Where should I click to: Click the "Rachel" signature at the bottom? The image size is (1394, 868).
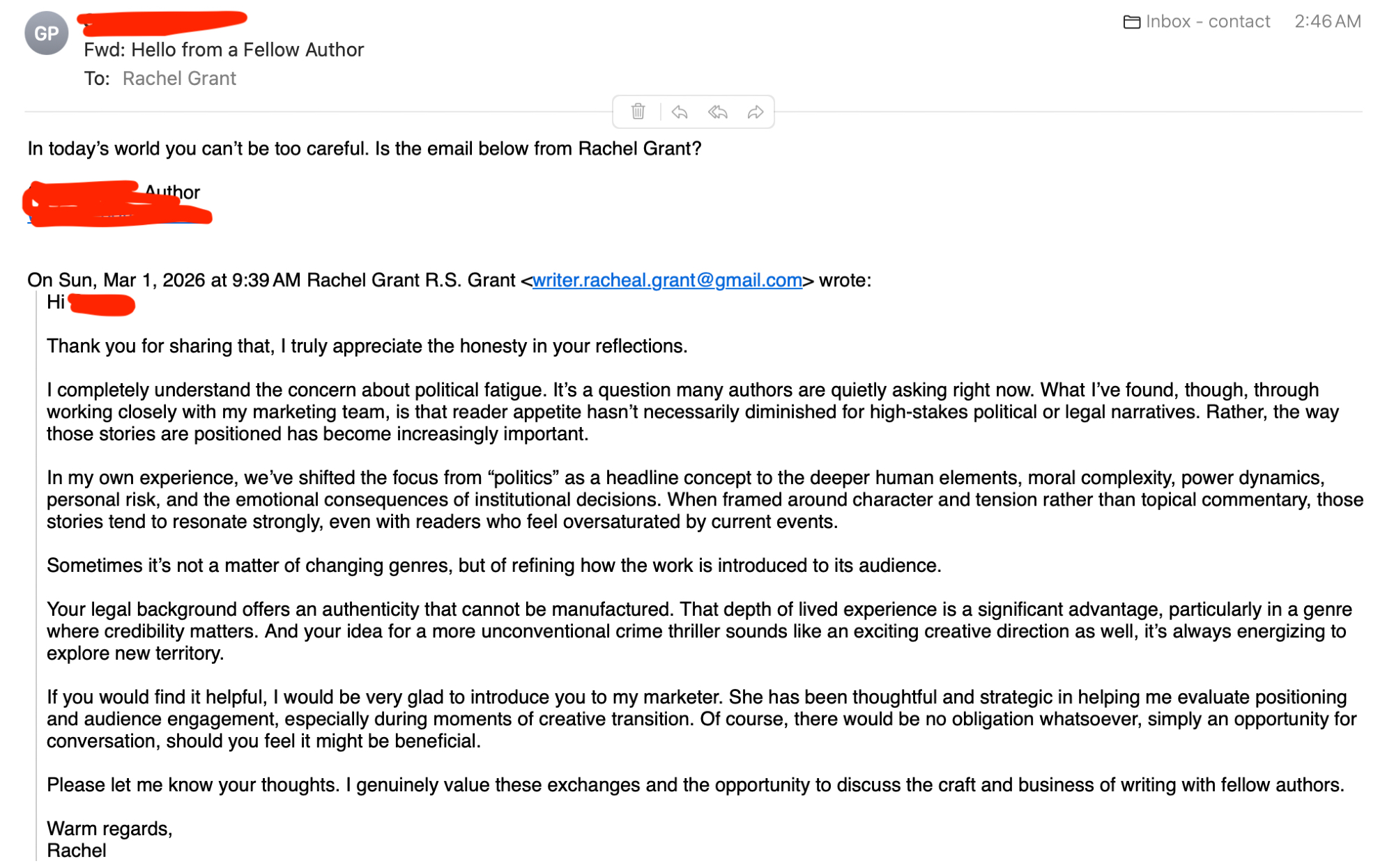point(77,851)
